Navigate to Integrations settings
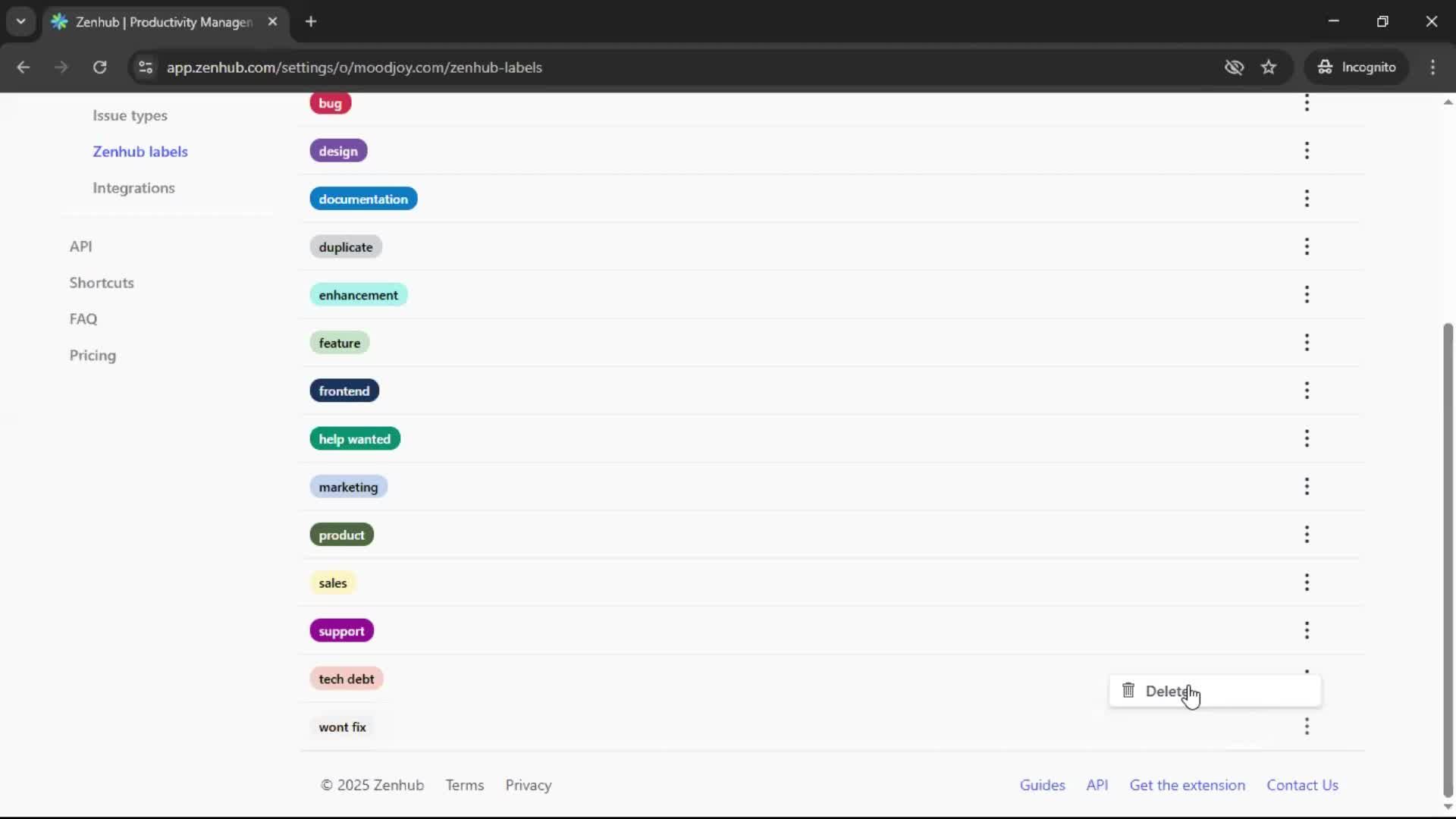This screenshot has width=1456, height=819. [133, 188]
